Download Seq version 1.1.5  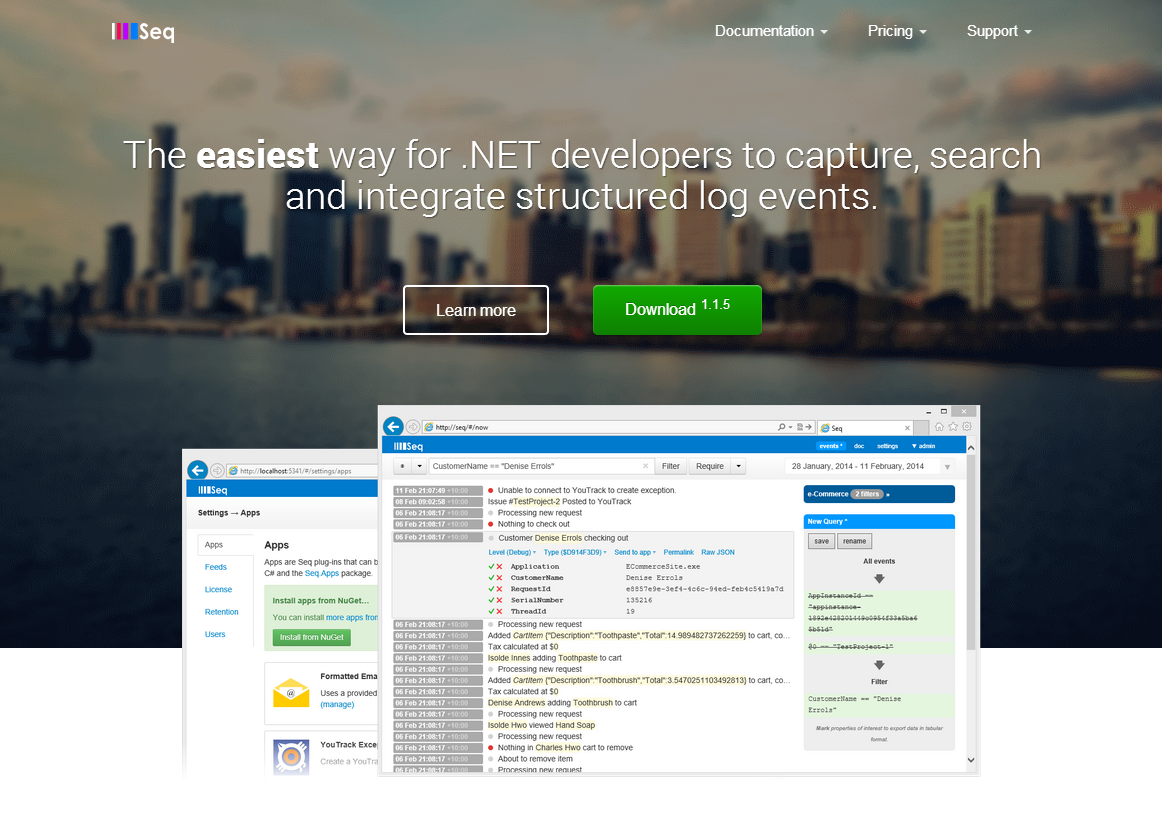point(677,310)
